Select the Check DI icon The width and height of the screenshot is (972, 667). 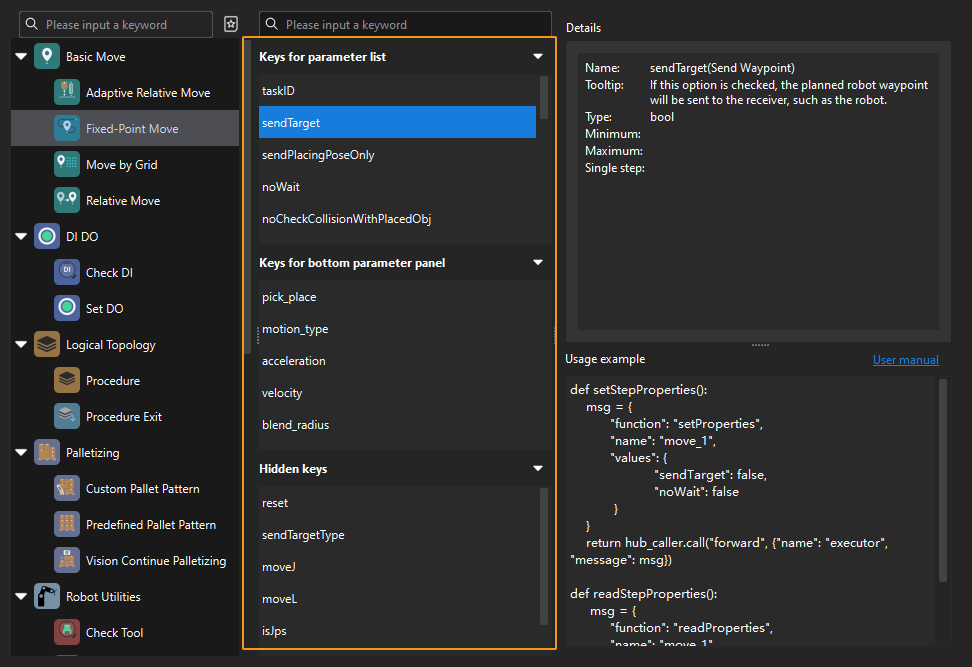(67, 273)
